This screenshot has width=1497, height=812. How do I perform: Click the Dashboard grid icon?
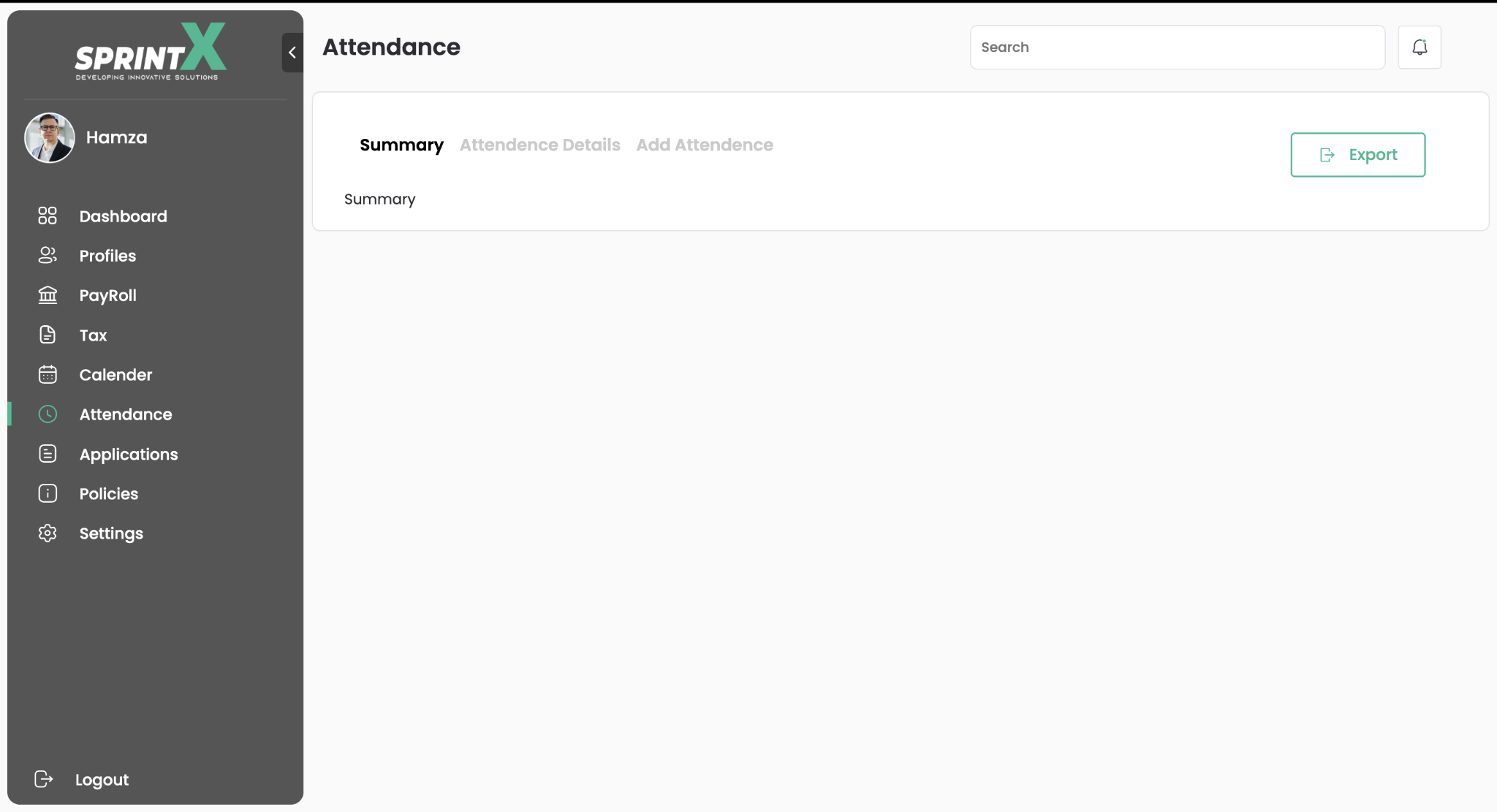click(x=48, y=216)
